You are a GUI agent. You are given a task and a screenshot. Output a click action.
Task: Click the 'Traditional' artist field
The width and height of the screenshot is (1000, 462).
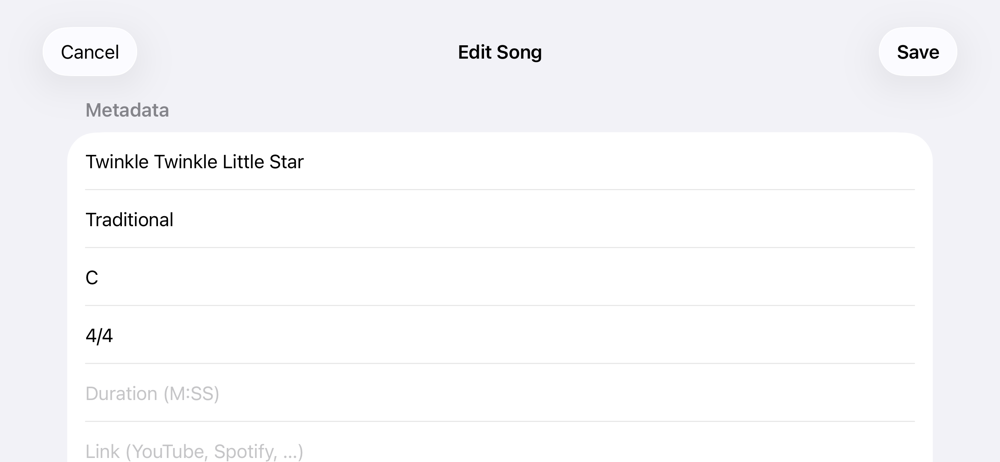tap(500, 220)
